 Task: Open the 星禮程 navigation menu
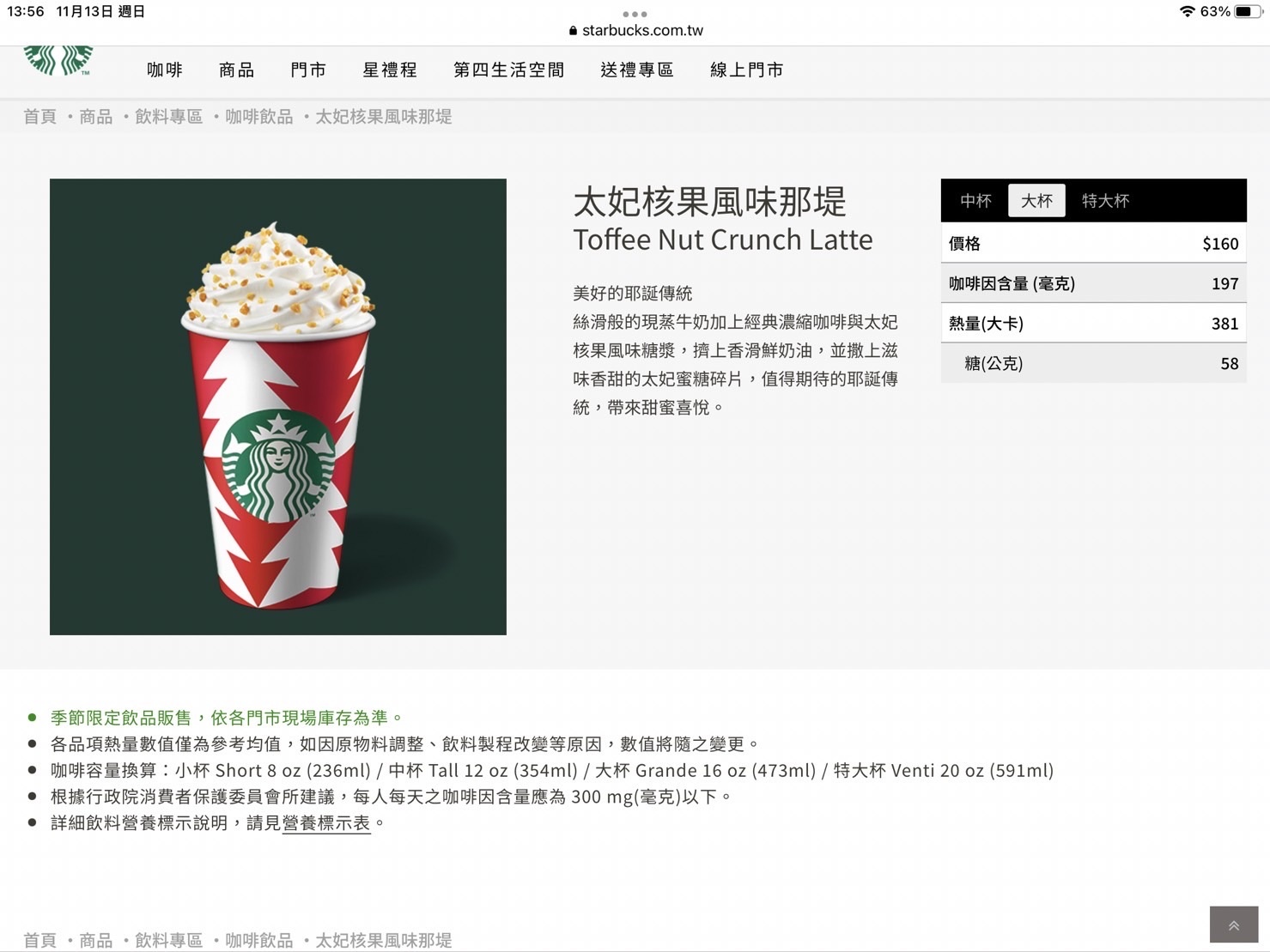[x=390, y=70]
